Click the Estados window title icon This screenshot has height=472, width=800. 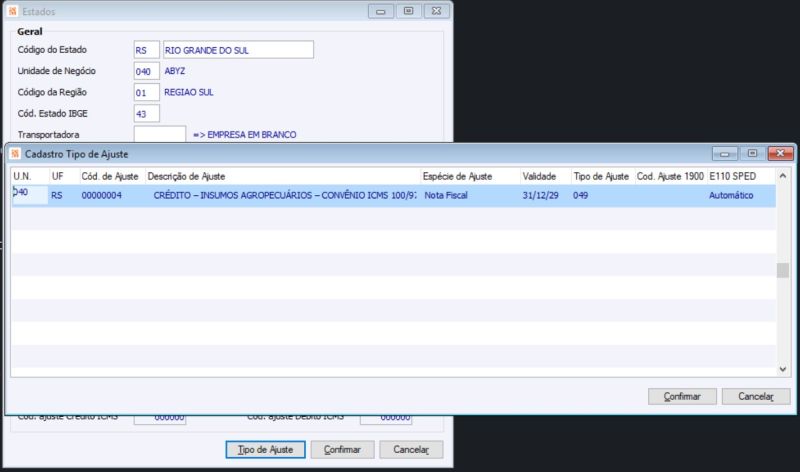[x=13, y=11]
